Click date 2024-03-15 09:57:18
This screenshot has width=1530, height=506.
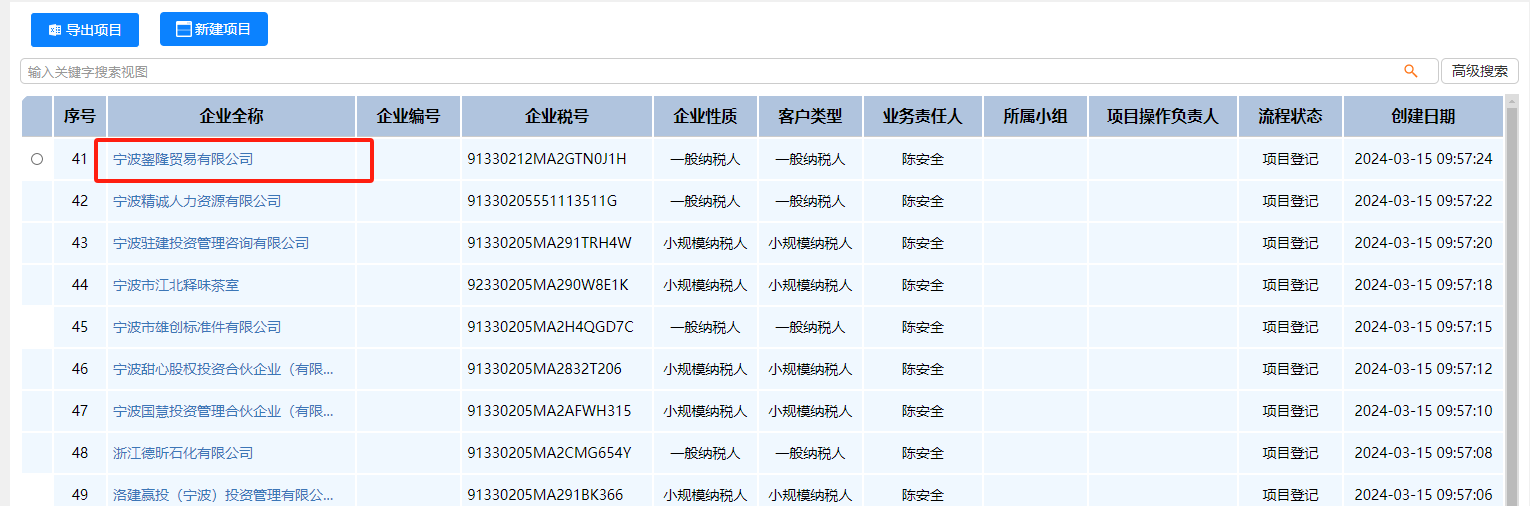click(1423, 285)
